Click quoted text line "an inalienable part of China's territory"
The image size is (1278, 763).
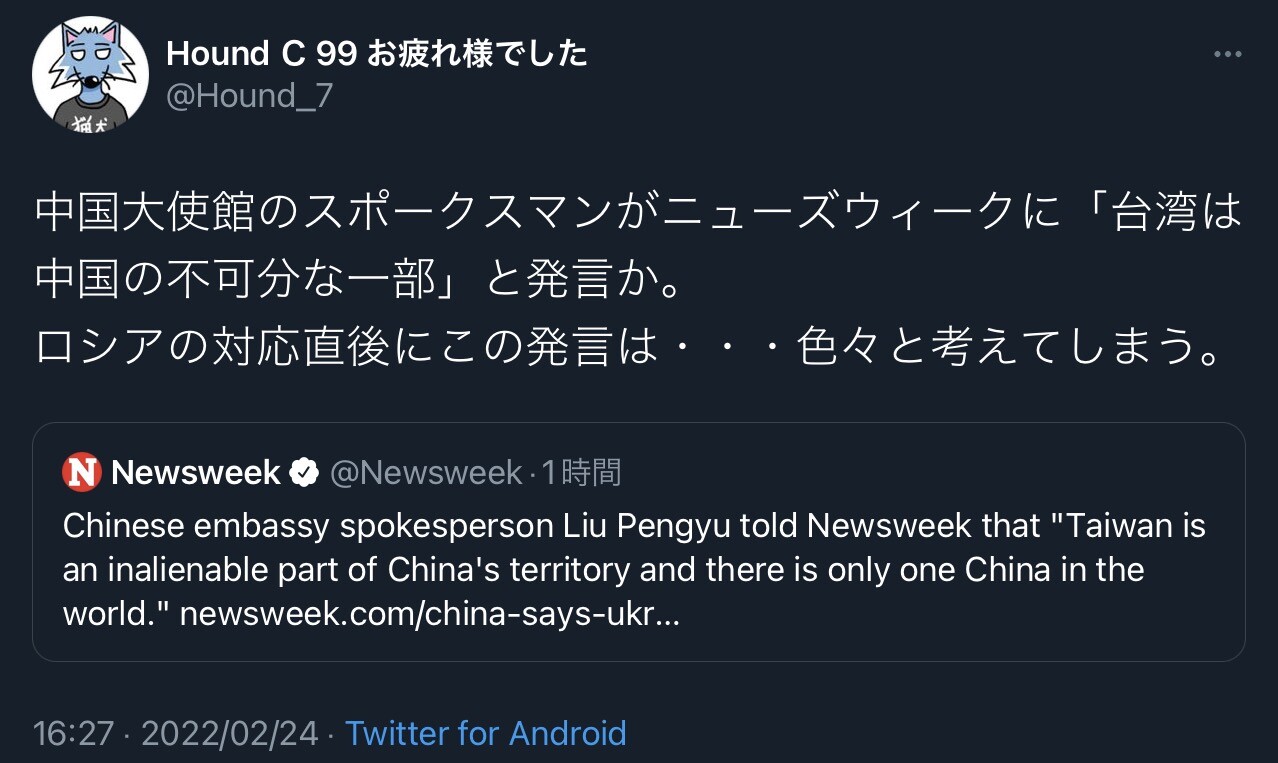603,570
